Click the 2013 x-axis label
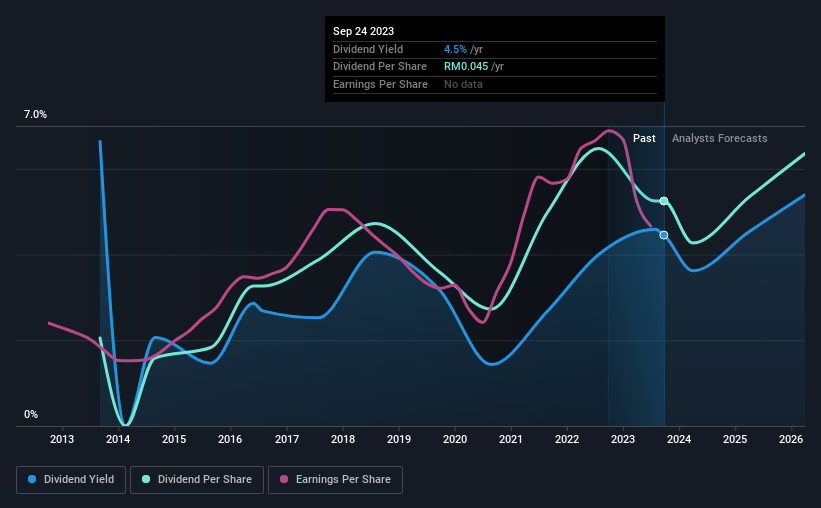 (x=62, y=439)
